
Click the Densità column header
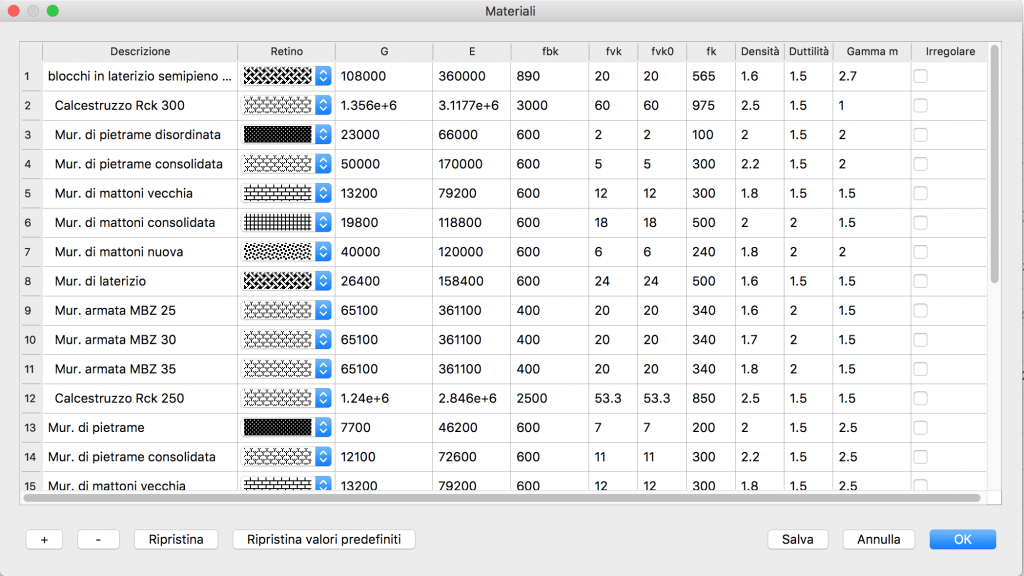click(x=760, y=52)
